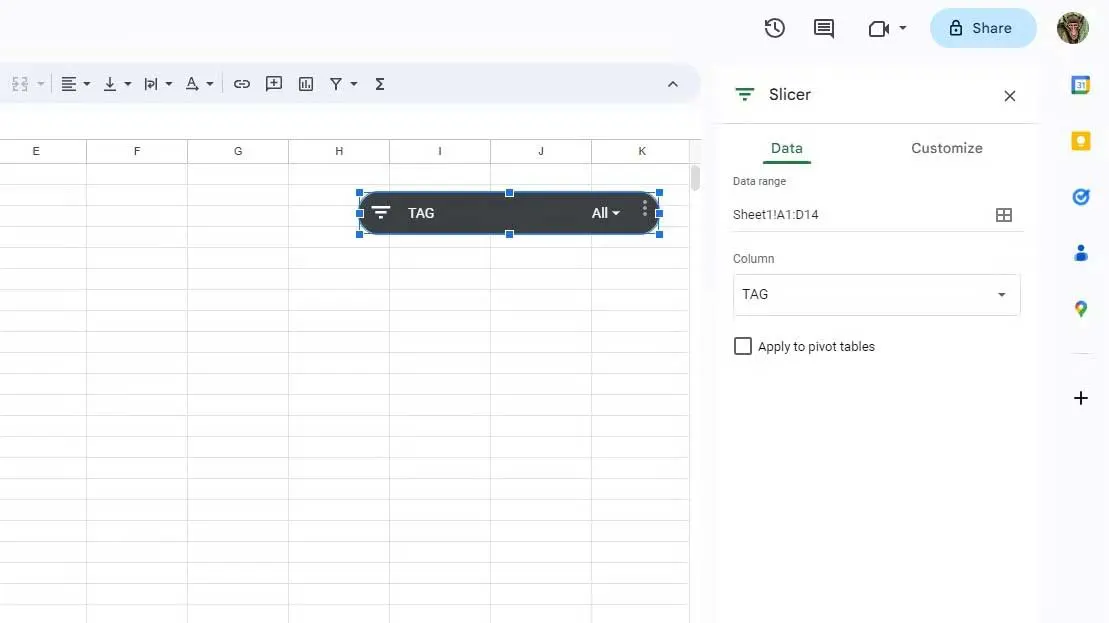Click the Share button
This screenshot has height=623, width=1109.
point(983,28)
